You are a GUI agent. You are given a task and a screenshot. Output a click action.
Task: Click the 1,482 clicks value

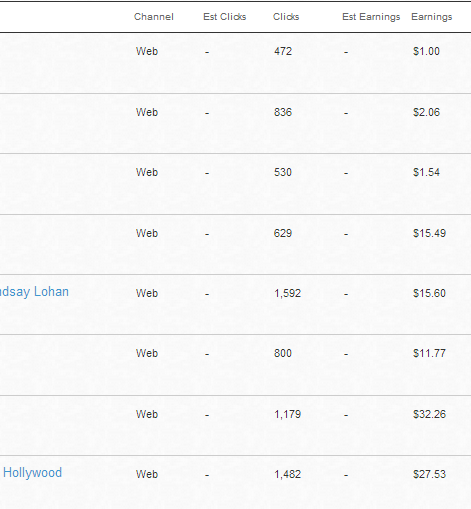point(287,474)
